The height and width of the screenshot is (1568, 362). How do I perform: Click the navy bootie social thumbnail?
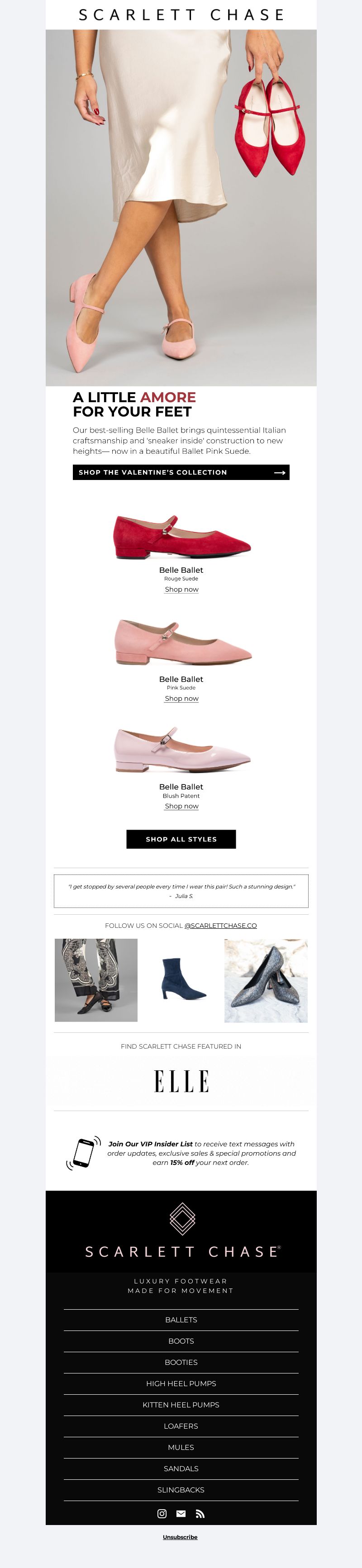[181, 980]
